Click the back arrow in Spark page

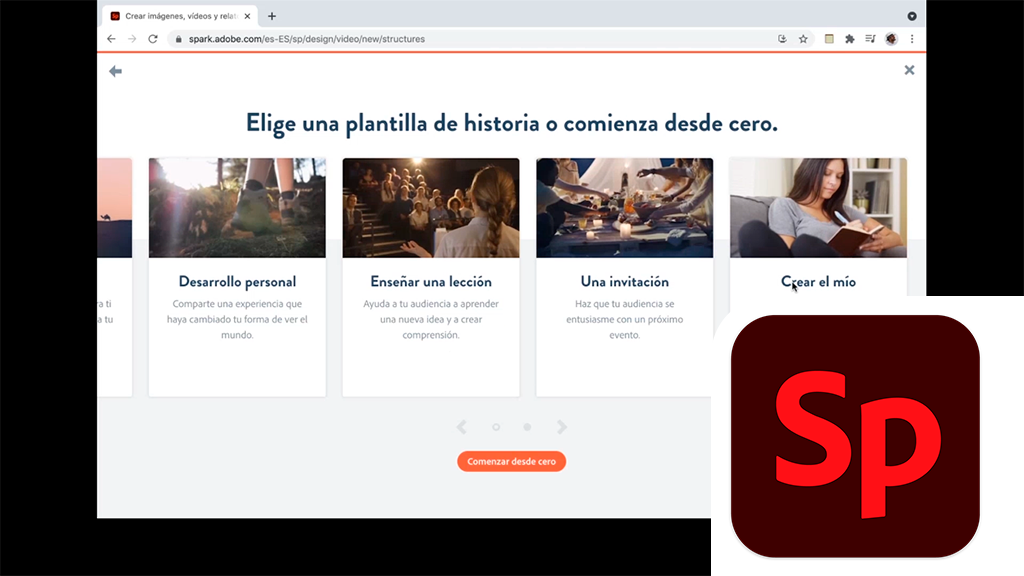tap(115, 71)
